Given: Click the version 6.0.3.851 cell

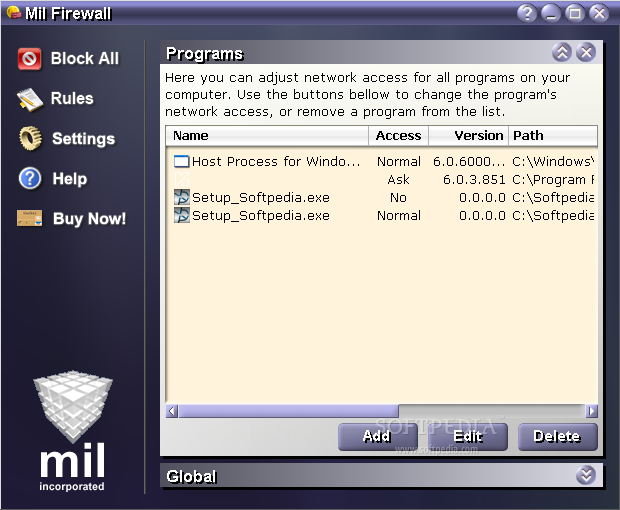Looking at the screenshot, I should [x=474, y=179].
